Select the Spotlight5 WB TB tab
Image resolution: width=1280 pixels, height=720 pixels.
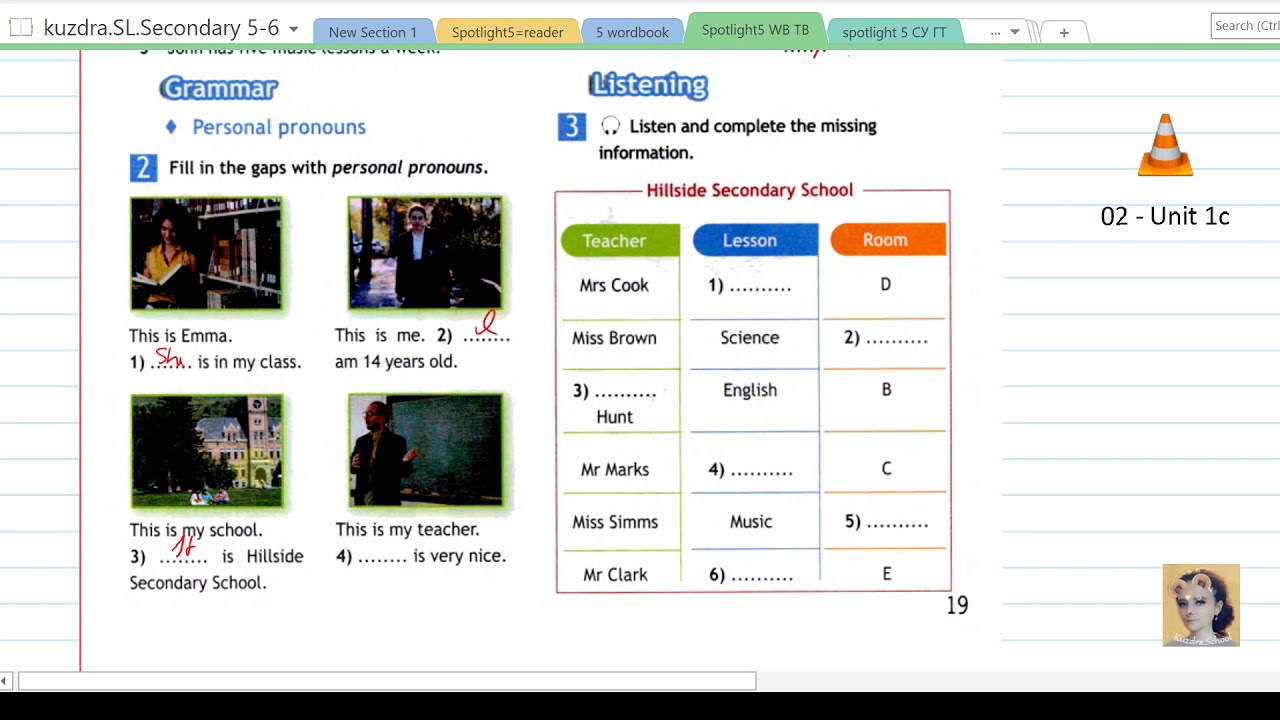click(x=755, y=30)
